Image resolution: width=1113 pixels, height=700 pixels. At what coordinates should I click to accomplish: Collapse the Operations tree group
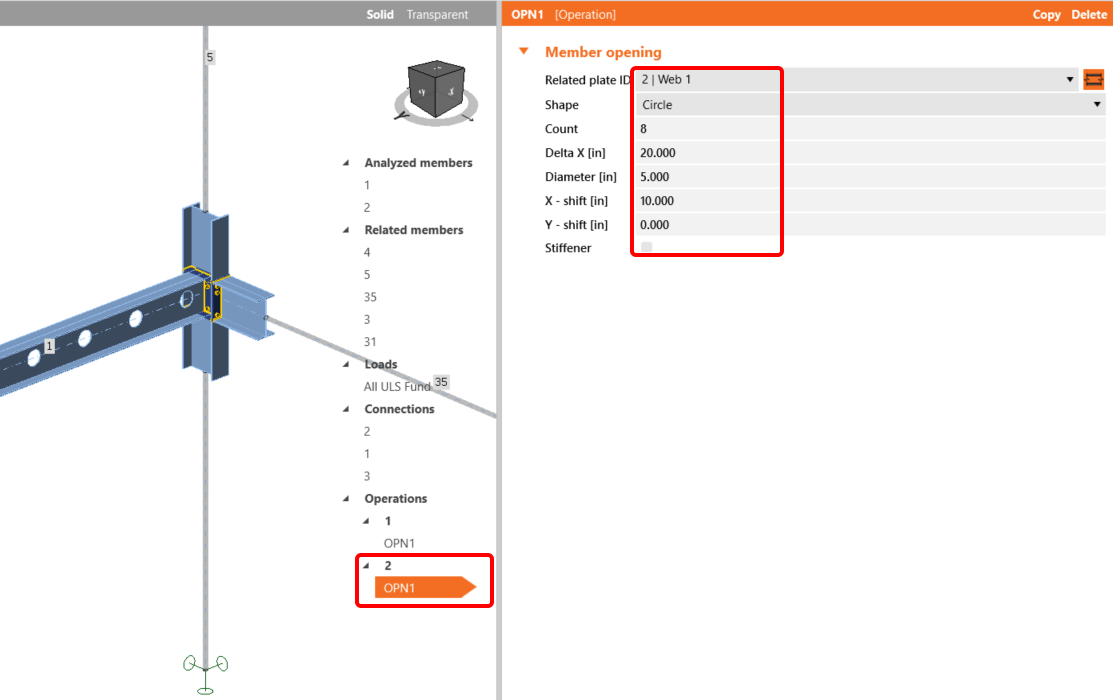point(346,498)
